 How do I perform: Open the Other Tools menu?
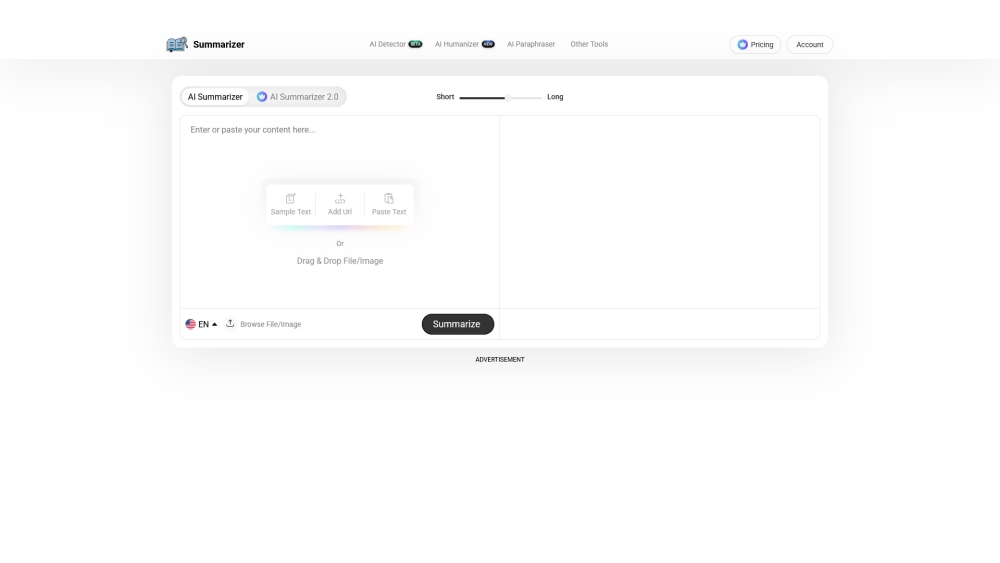(589, 44)
